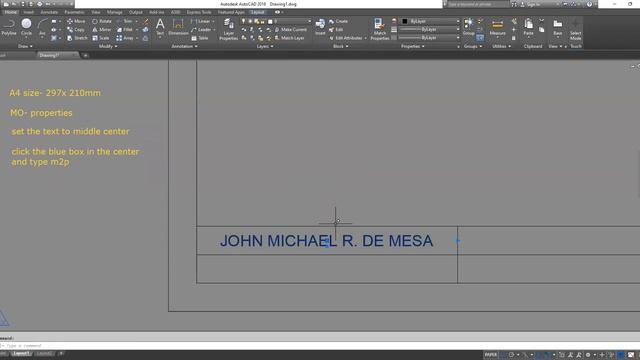Choose the Linear dimension tool
The image size is (640, 360).
click(200, 21)
